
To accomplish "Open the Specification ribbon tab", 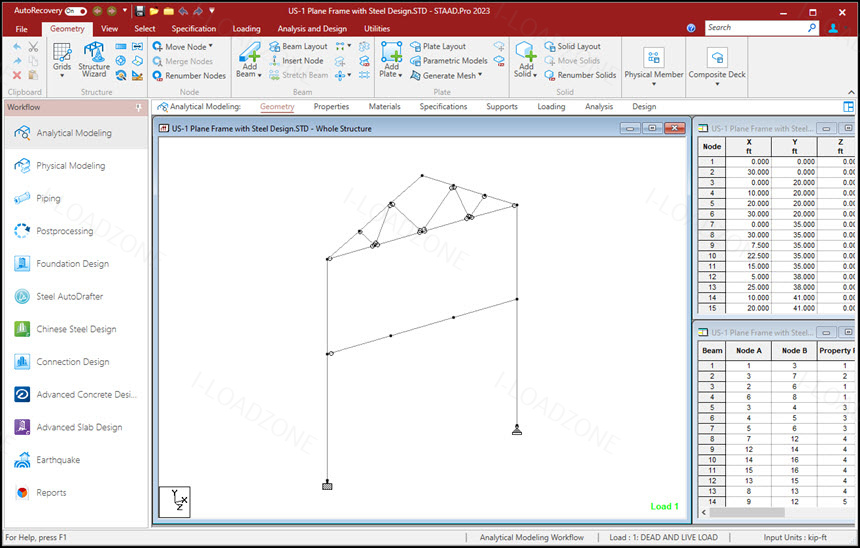I will [x=194, y=29].
